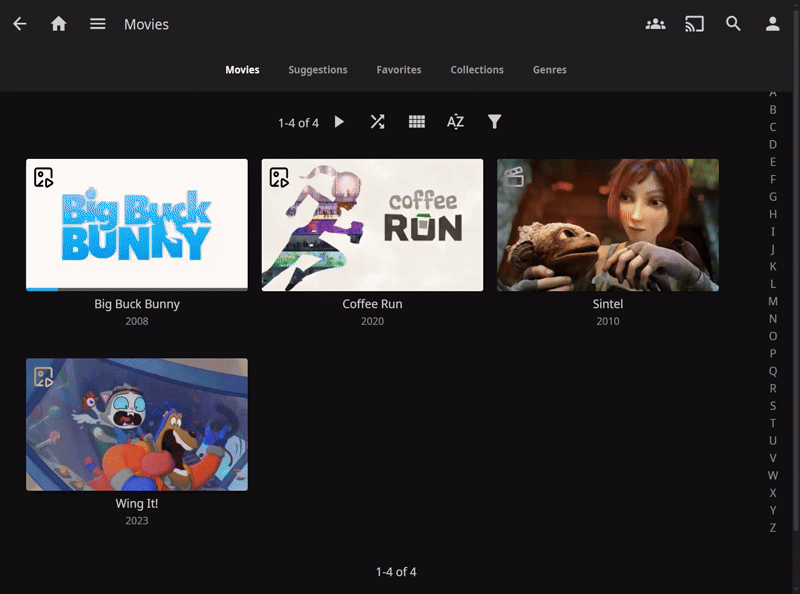Jump to letter S in alphabet picker
This screenshot has width=800, height=594.
773,406
